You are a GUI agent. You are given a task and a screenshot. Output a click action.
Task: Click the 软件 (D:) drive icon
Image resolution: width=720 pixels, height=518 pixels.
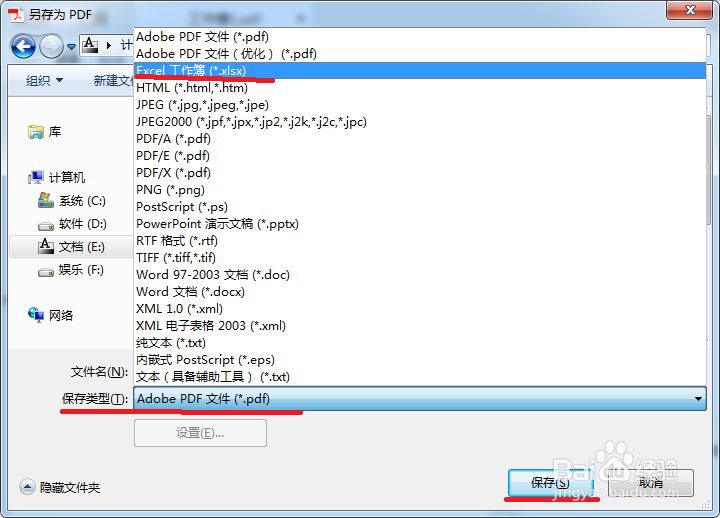tap(45, 225)
